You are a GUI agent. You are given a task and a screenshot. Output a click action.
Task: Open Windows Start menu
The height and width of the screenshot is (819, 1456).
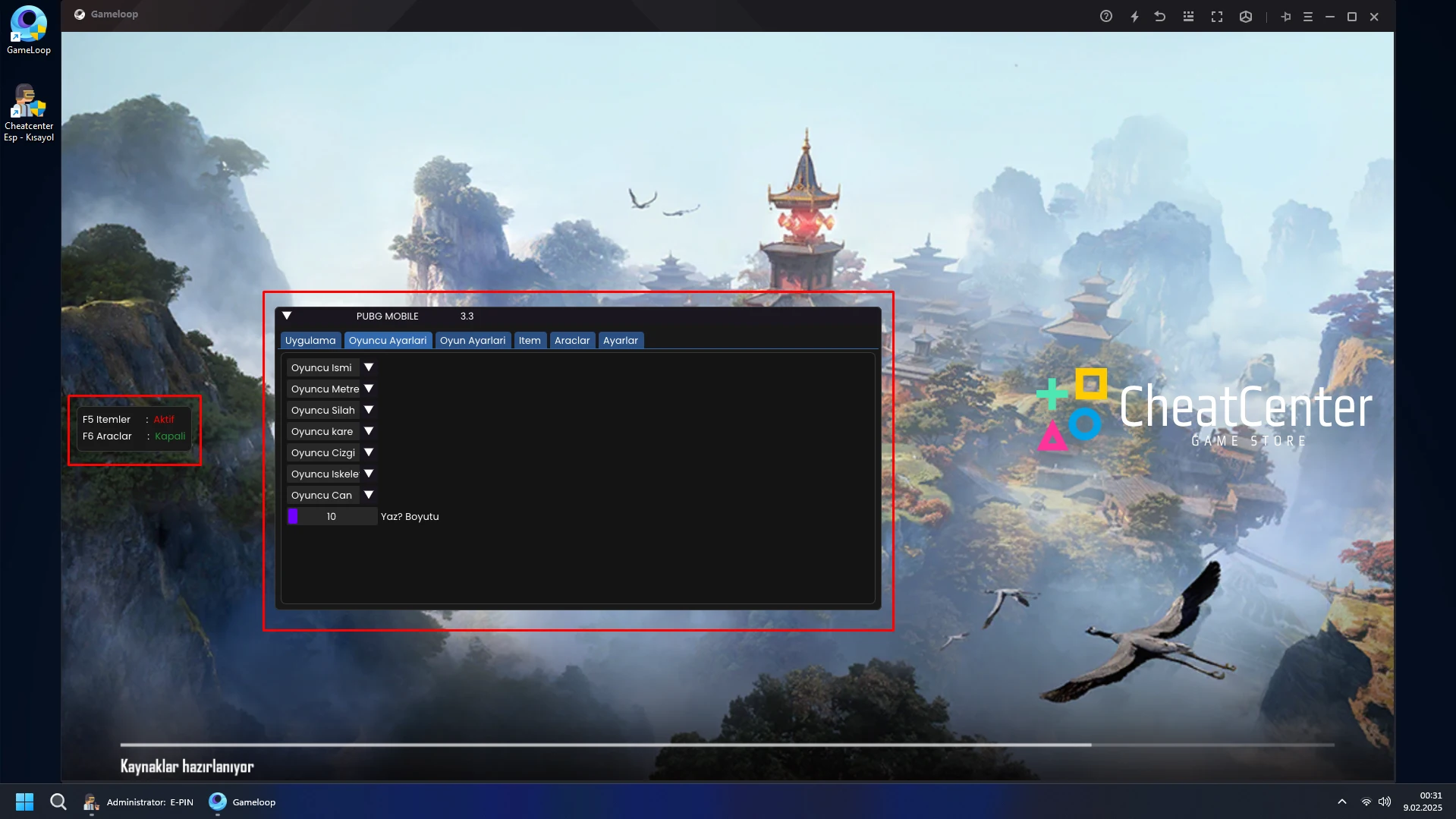click(x=24, y=802)
